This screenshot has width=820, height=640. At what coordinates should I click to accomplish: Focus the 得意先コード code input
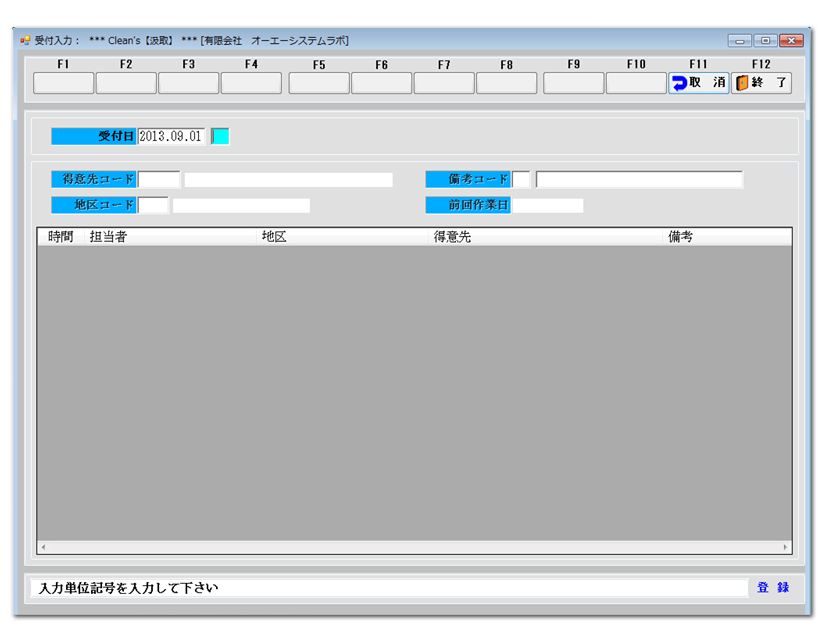(x=159, y=179)
